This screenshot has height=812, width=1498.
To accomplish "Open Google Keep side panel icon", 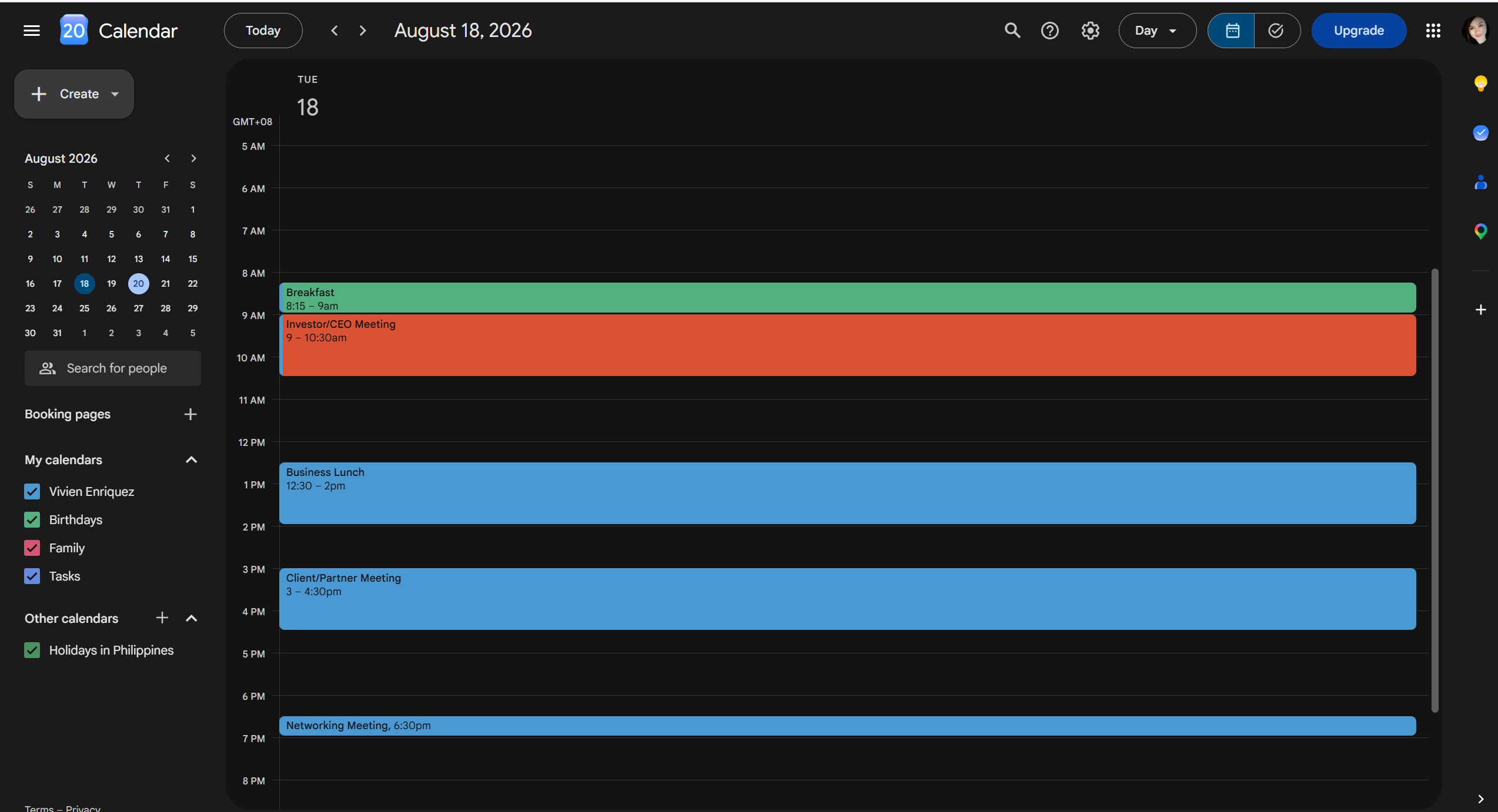I will tap(1481, 83).
